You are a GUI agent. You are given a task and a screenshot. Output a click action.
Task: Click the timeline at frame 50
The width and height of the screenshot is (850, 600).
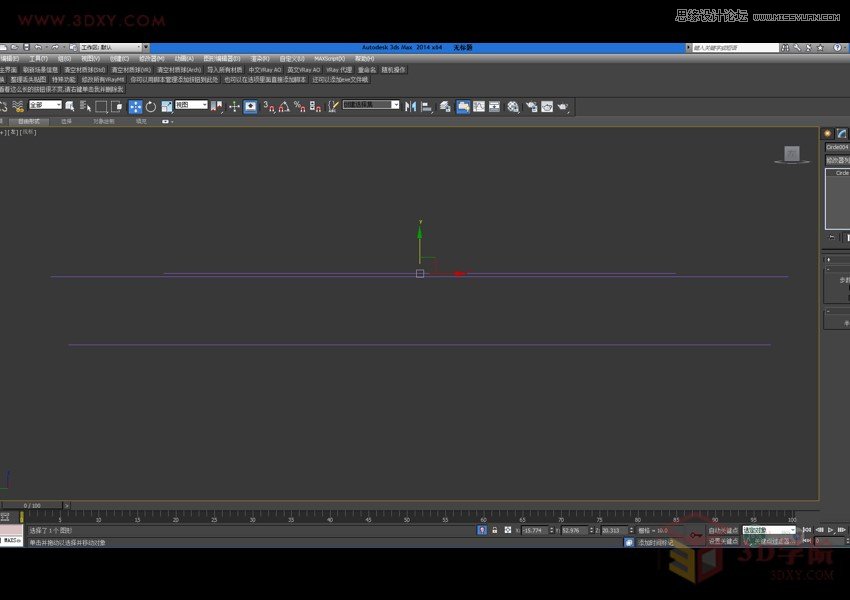(x=407, y=518)
